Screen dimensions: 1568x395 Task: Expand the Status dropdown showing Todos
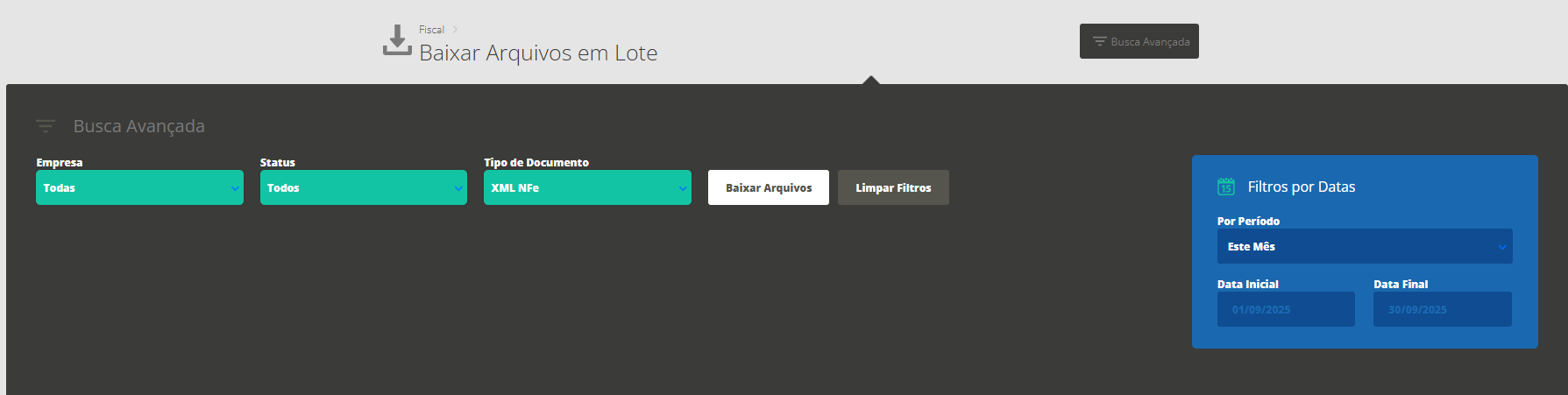click(x=363, y=187)
